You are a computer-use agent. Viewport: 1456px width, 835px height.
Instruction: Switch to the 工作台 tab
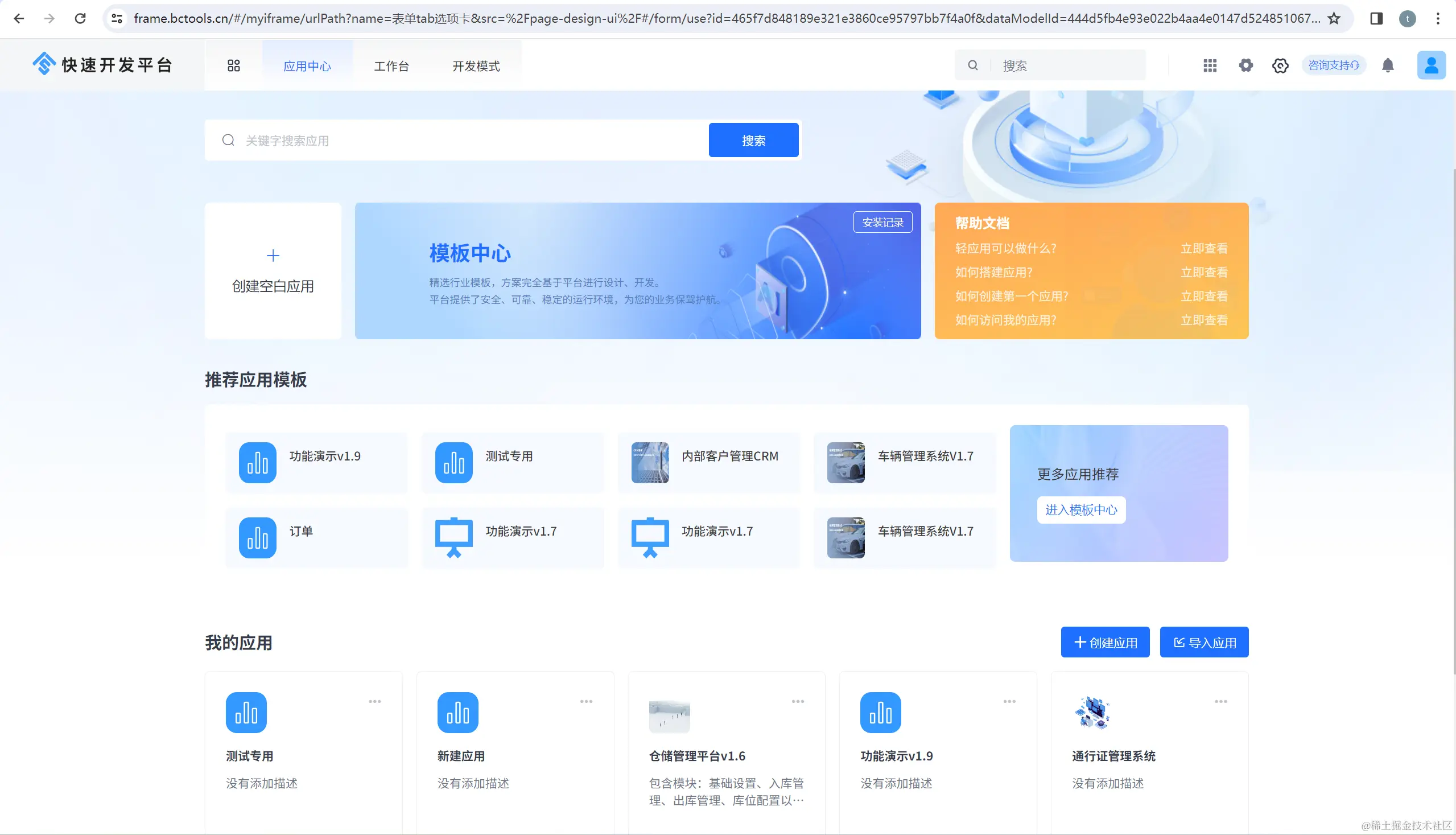pos(391,66)
